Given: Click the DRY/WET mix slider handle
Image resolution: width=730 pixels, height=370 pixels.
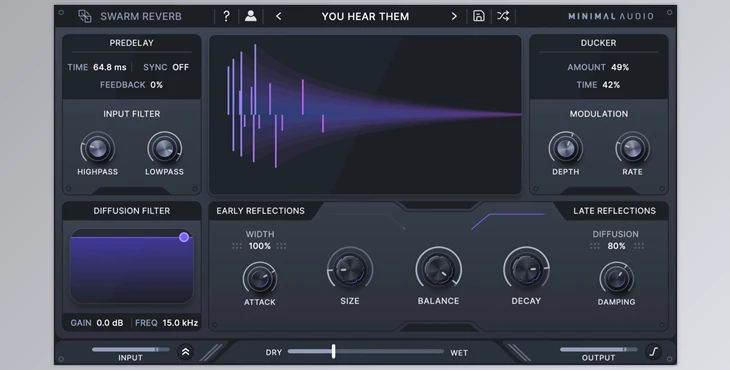Looking at the screenshot, I should point(333,351).
